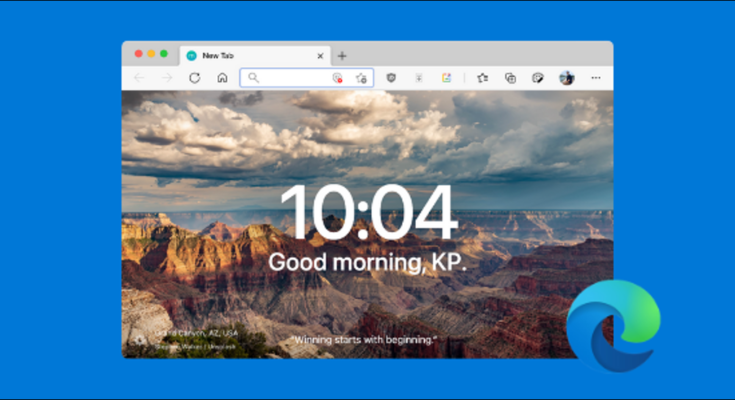The image size is (735, 400).
Task: Click the browser back arrow
Action: tap(138, 77)
